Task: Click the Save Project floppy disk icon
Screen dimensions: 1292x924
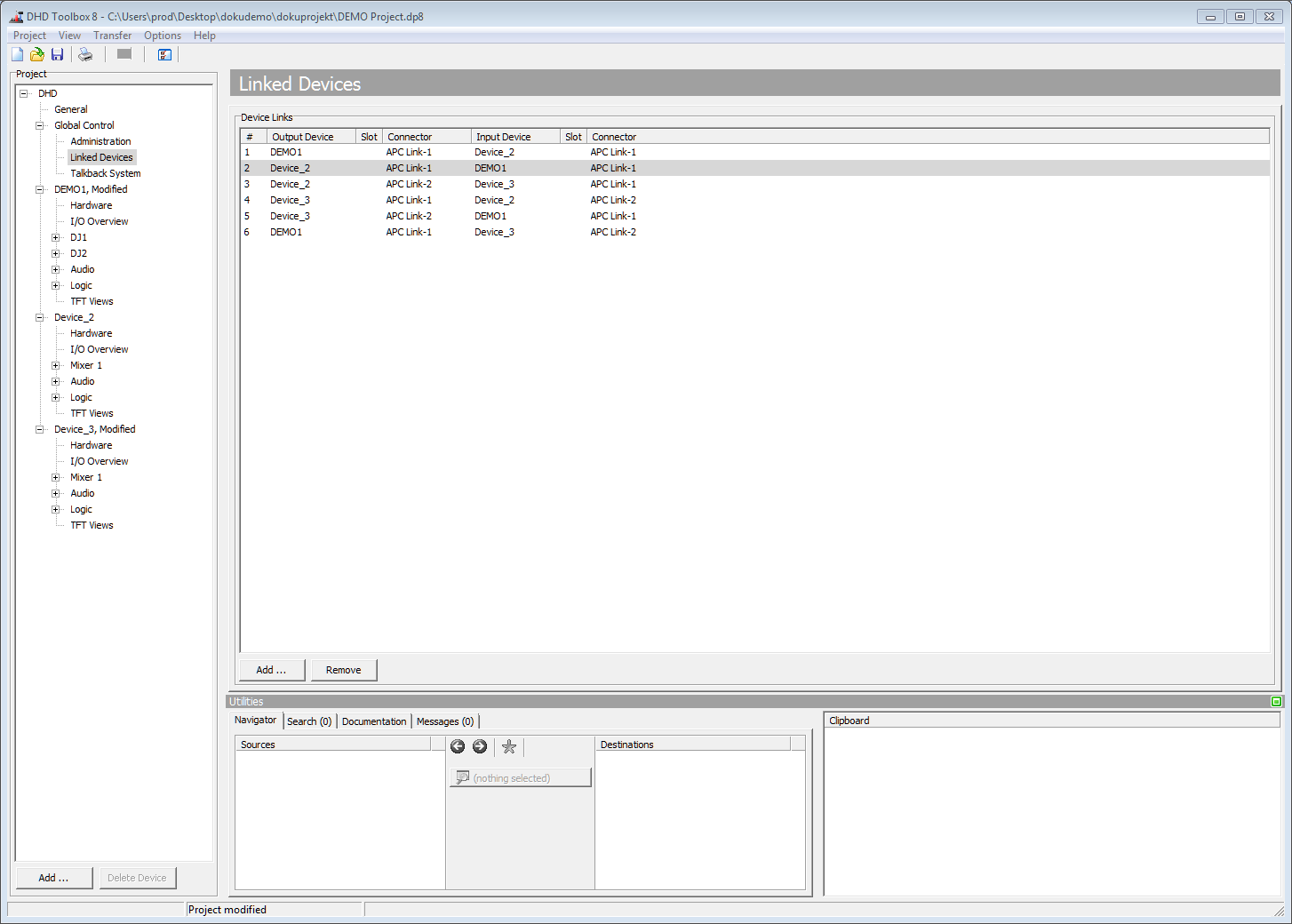Action: [x=57, y=54]
